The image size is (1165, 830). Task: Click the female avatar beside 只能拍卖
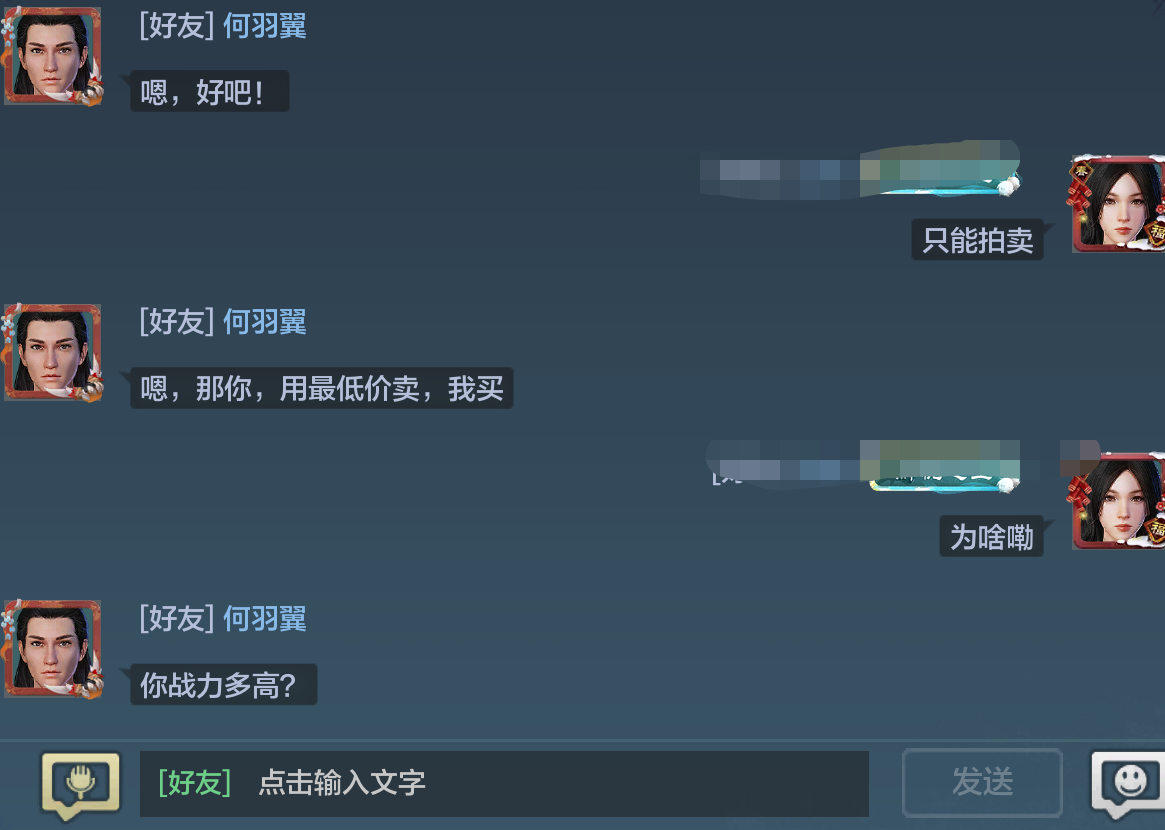coord(1118,204)
